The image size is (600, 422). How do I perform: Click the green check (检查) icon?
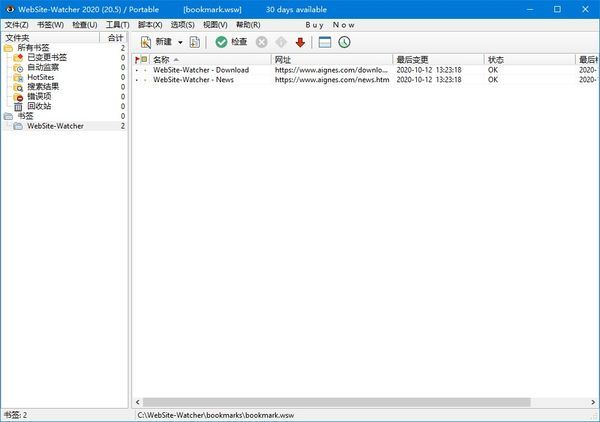pyautogui.click(x=221, y=42)
